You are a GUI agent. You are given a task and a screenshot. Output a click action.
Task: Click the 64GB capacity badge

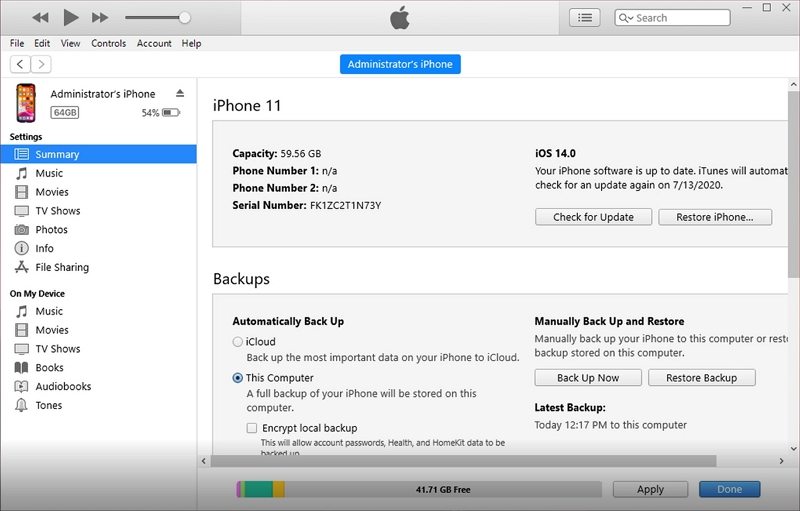[x=65, y=112]
